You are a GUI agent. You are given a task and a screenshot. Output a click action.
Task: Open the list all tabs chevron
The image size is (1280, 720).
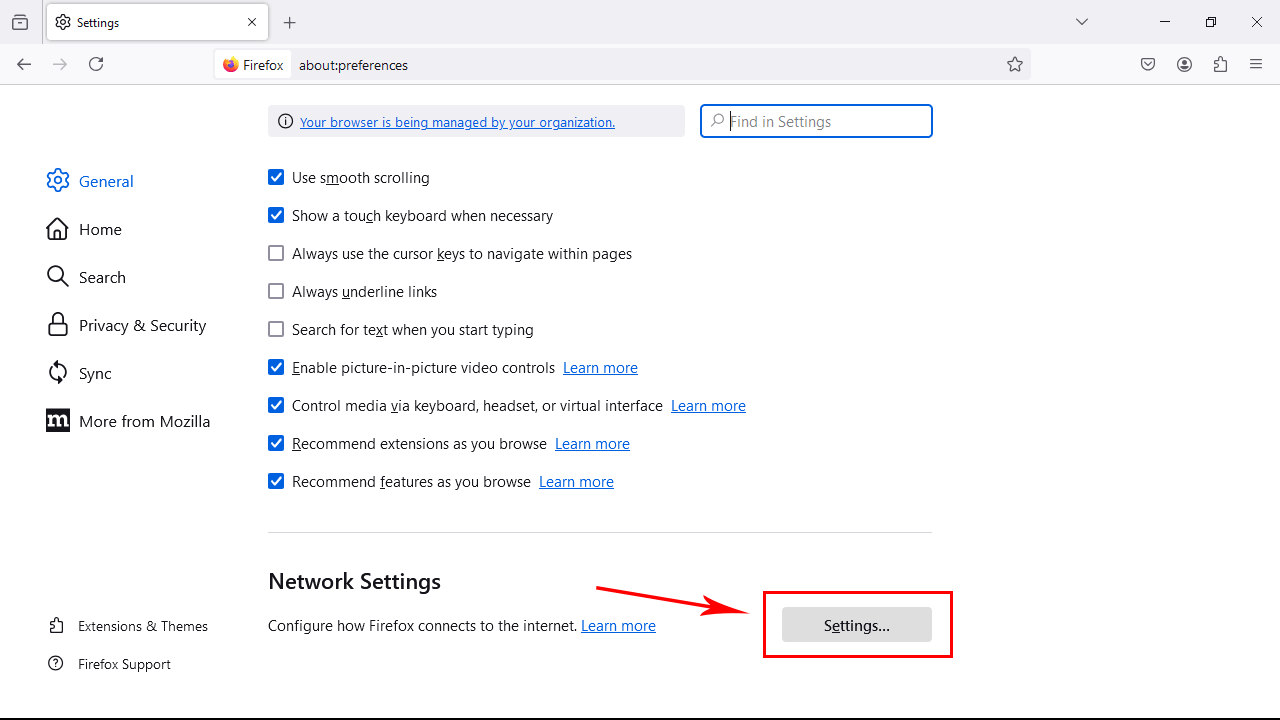click(1081, 21)
